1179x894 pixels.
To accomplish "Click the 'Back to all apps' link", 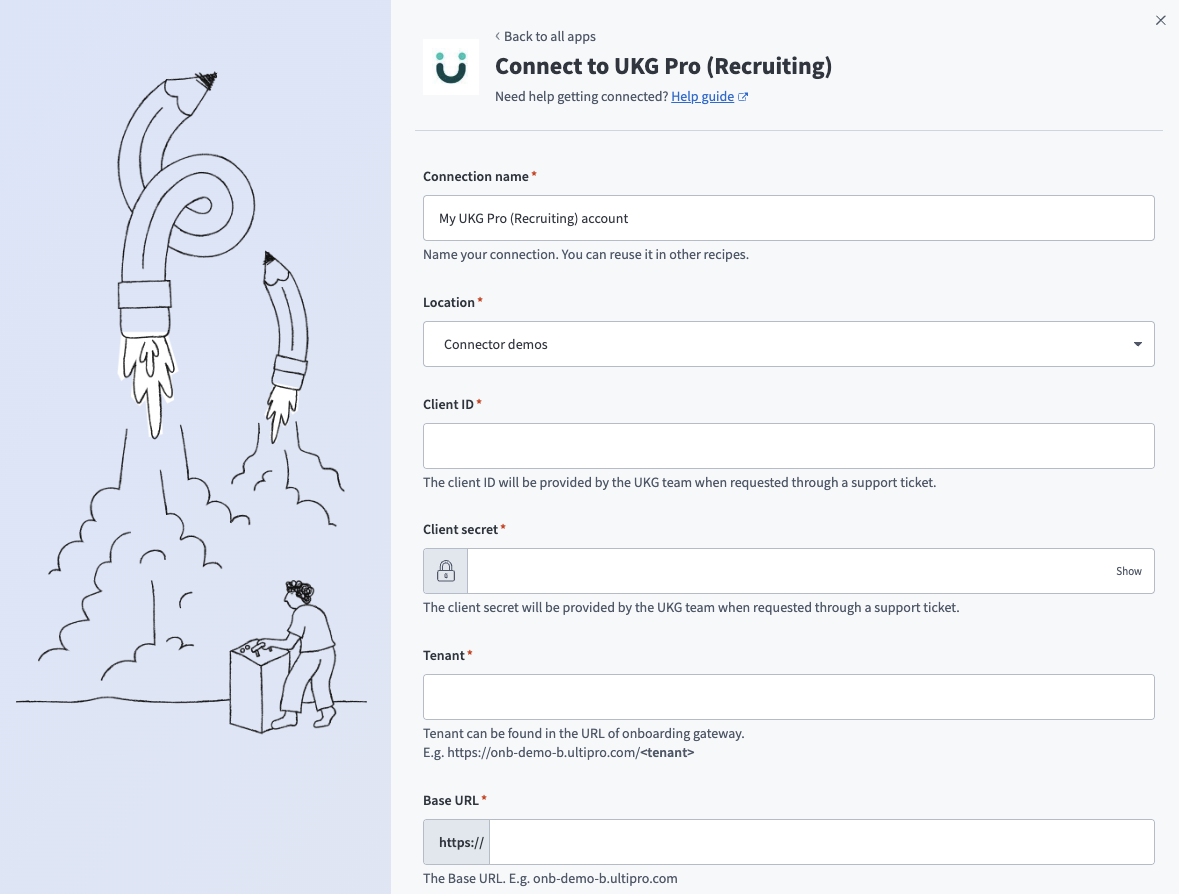I will [x=550, y=36].
